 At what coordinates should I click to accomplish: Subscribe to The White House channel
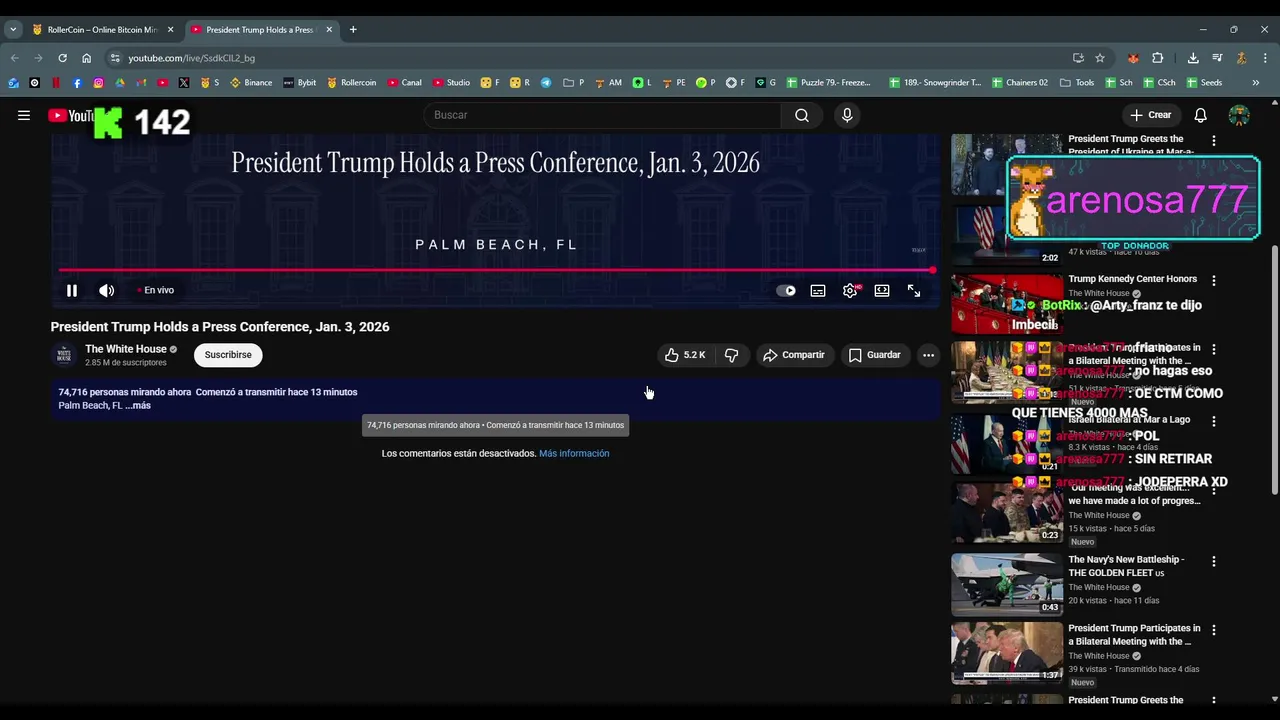point(228,355)
